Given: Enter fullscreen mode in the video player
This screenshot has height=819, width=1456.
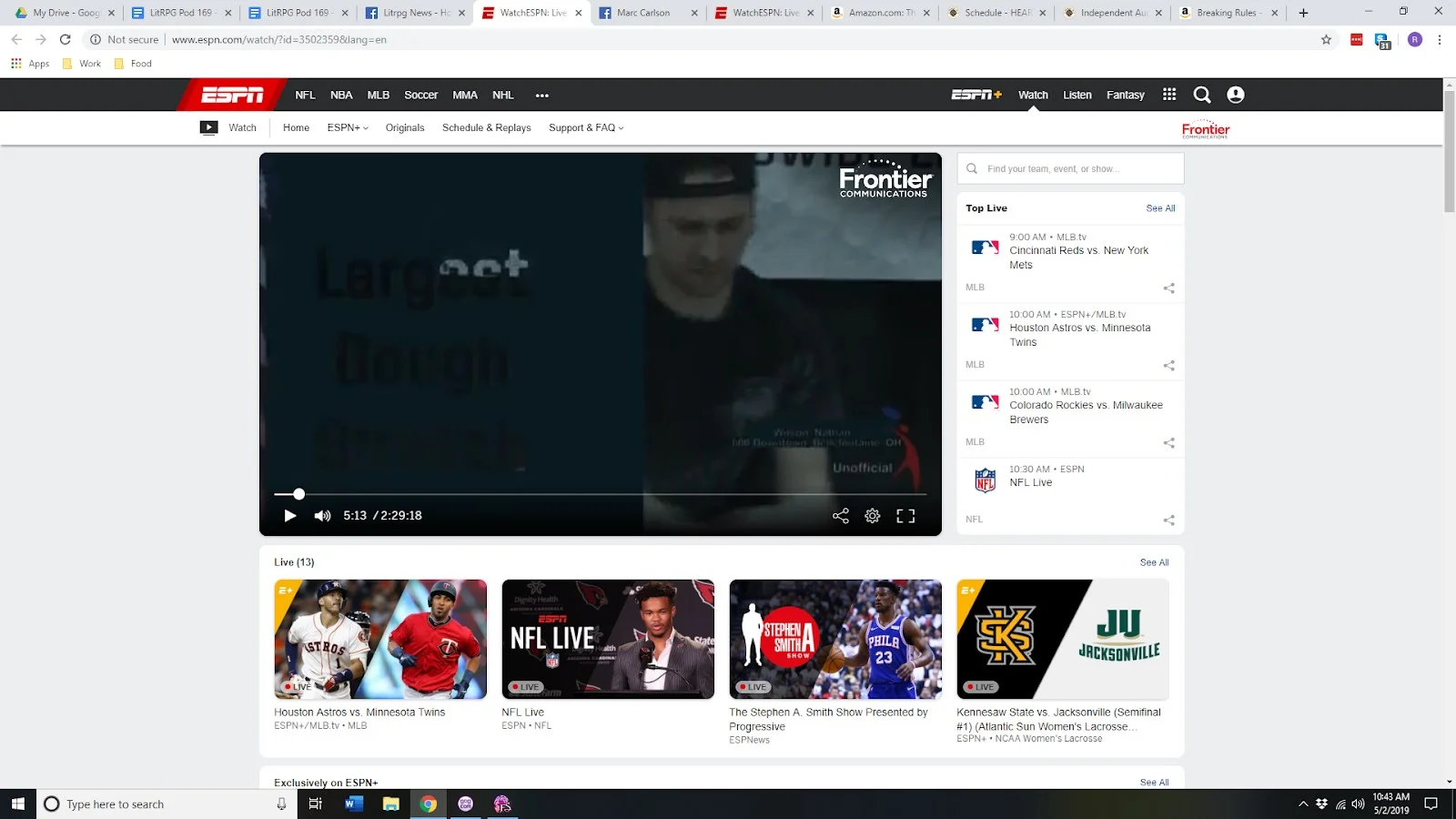Looking at the screenshot, I should click(905, 516).
